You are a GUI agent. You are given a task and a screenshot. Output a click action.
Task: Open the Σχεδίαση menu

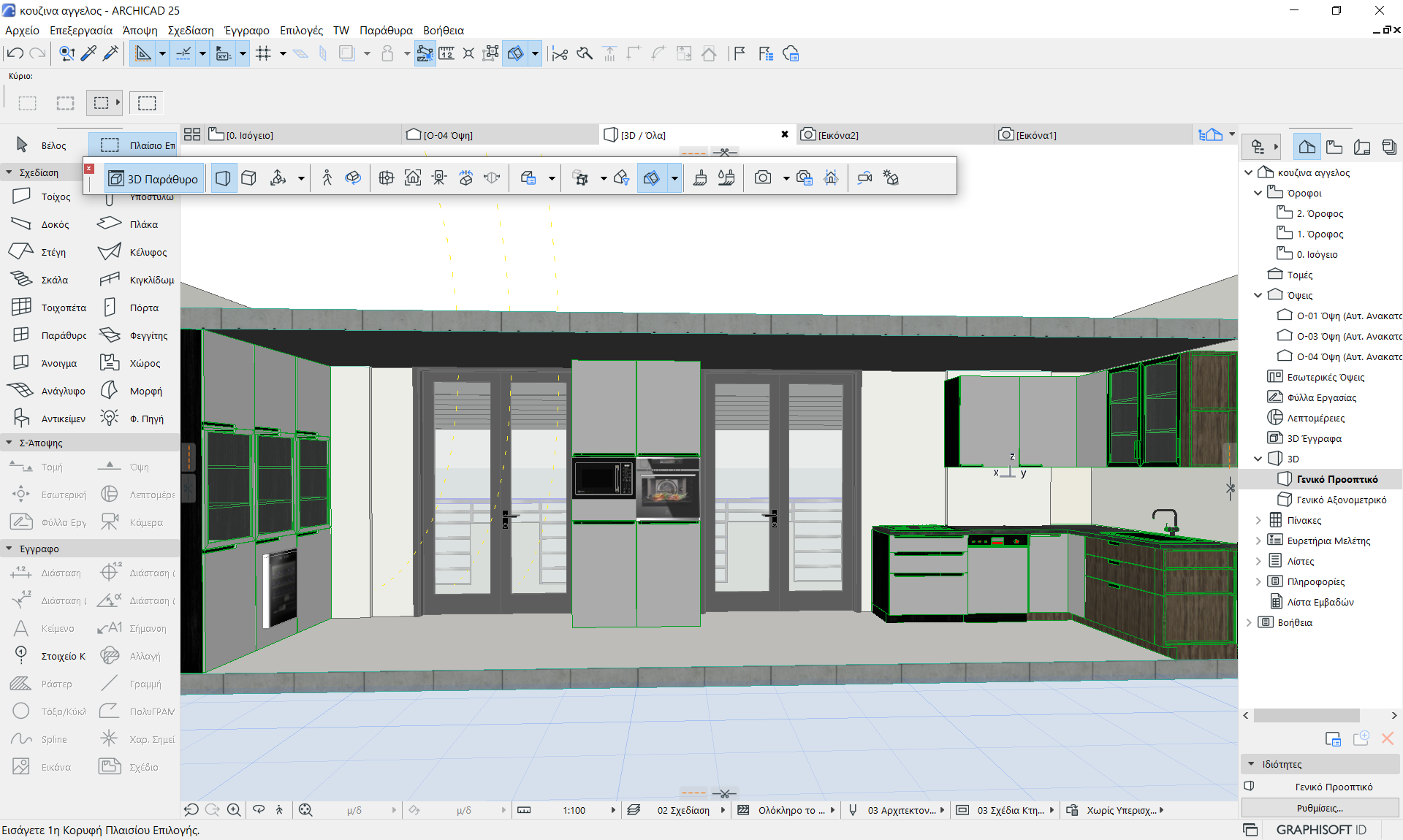coord(190,30)
